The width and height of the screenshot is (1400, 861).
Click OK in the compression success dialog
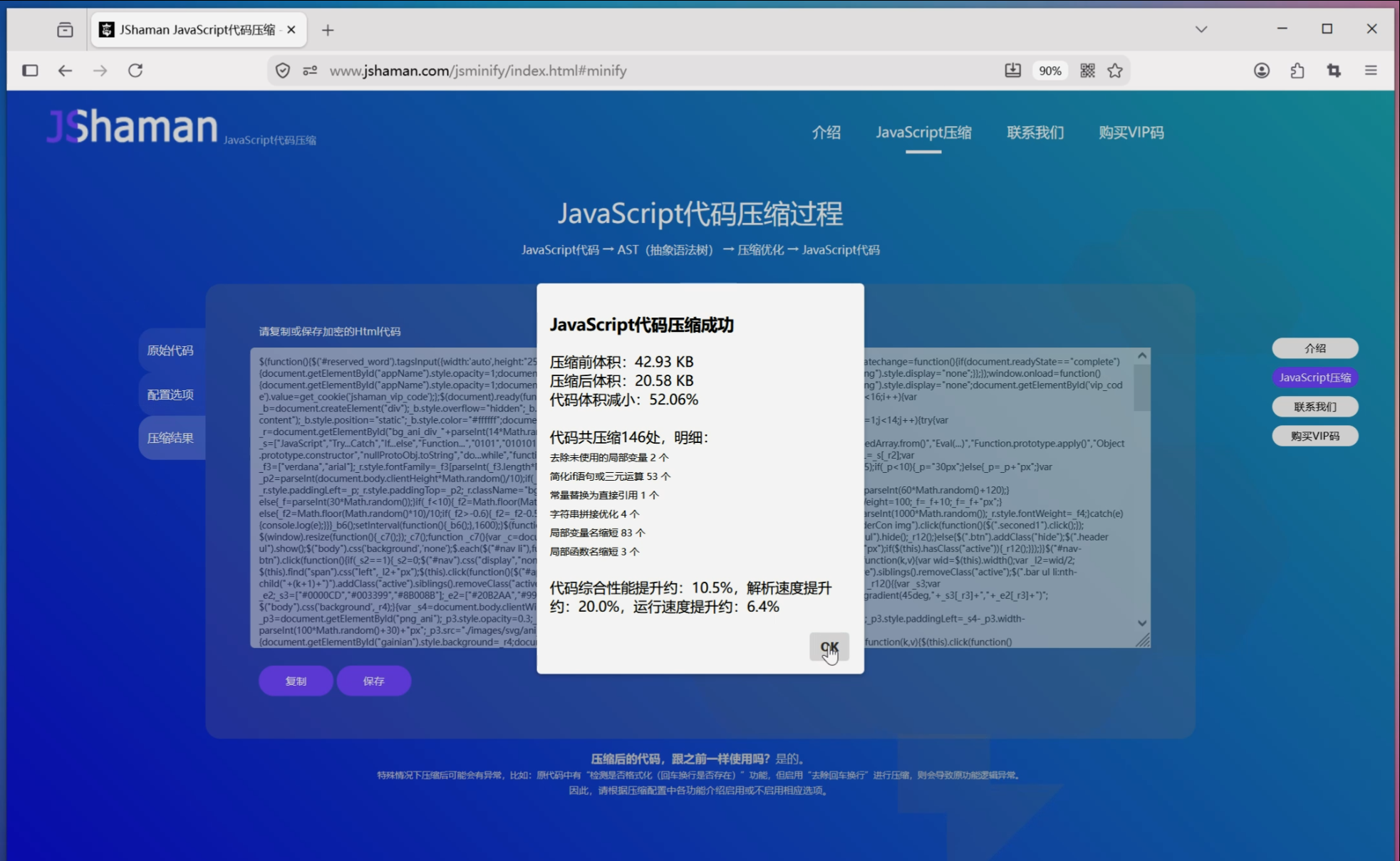[x=829, y=647]
